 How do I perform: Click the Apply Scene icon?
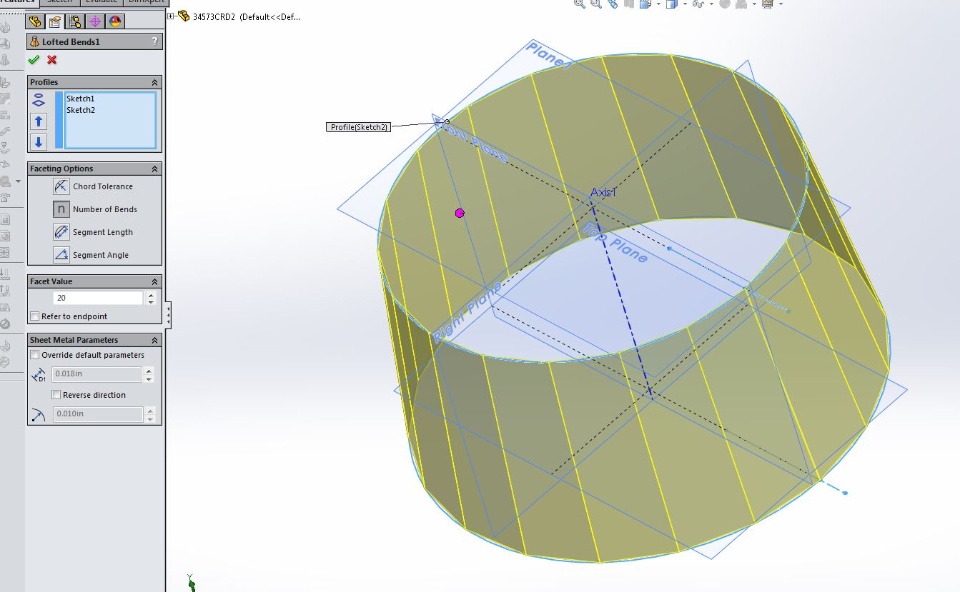[741, 4]
